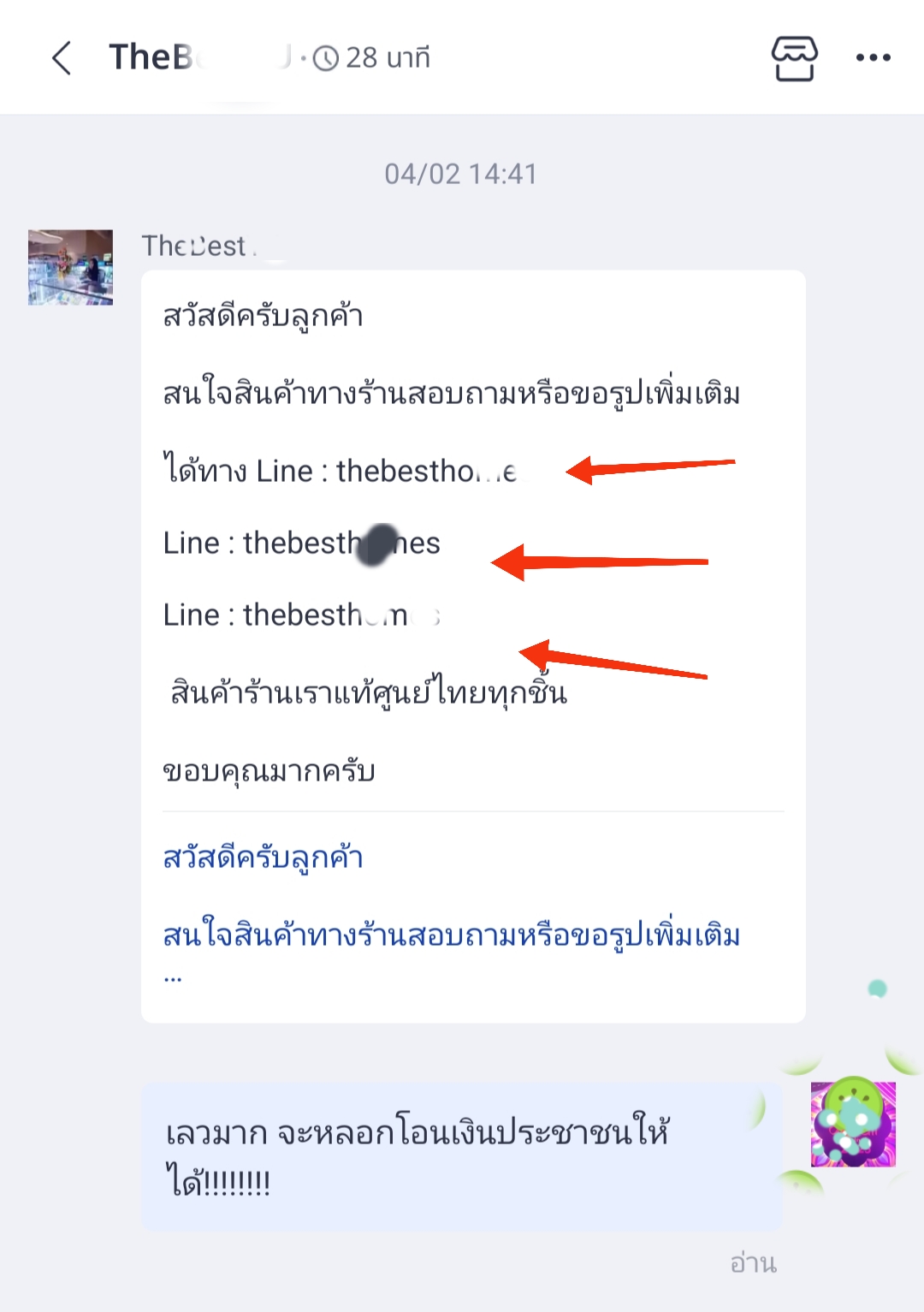924x1312 pixels.
Task: Go back using the left arrow
Action: pos(62,58)
